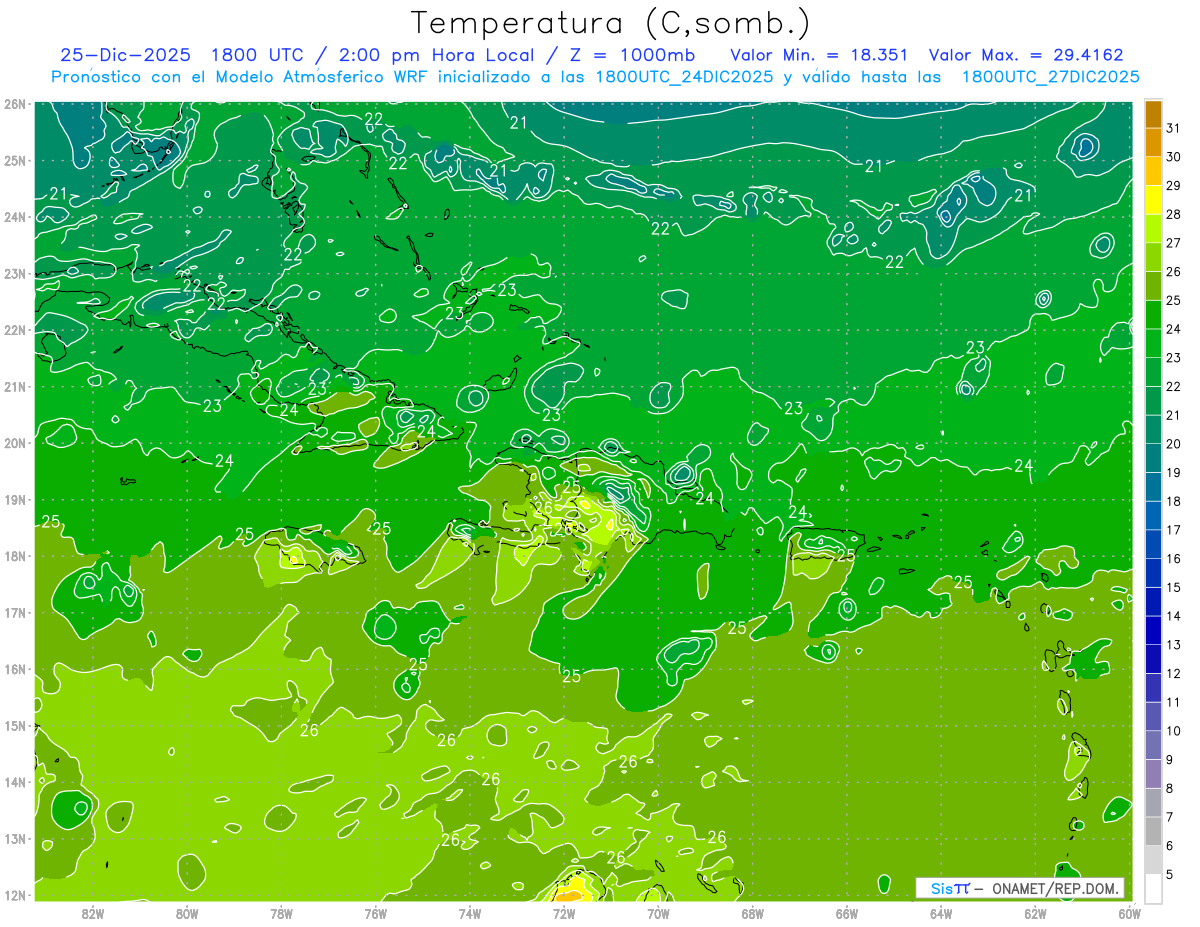
Task: Pick the yellow legend swatch between 28 and 29
Action: point(1153,200)
